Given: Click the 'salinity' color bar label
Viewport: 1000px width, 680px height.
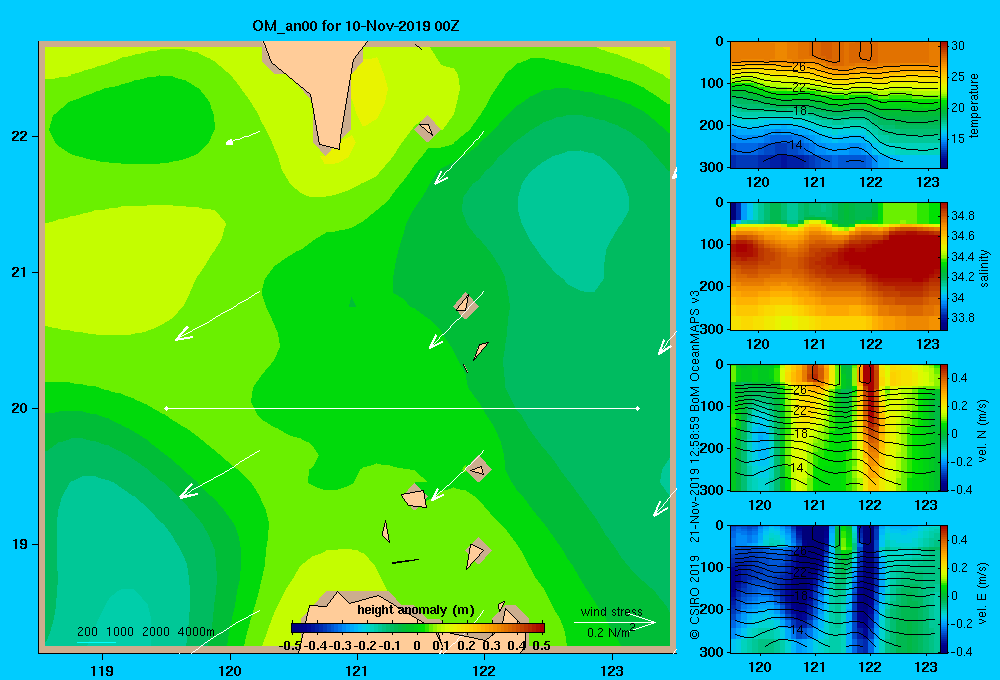Looking at the screenshot, I should (984, 268).
